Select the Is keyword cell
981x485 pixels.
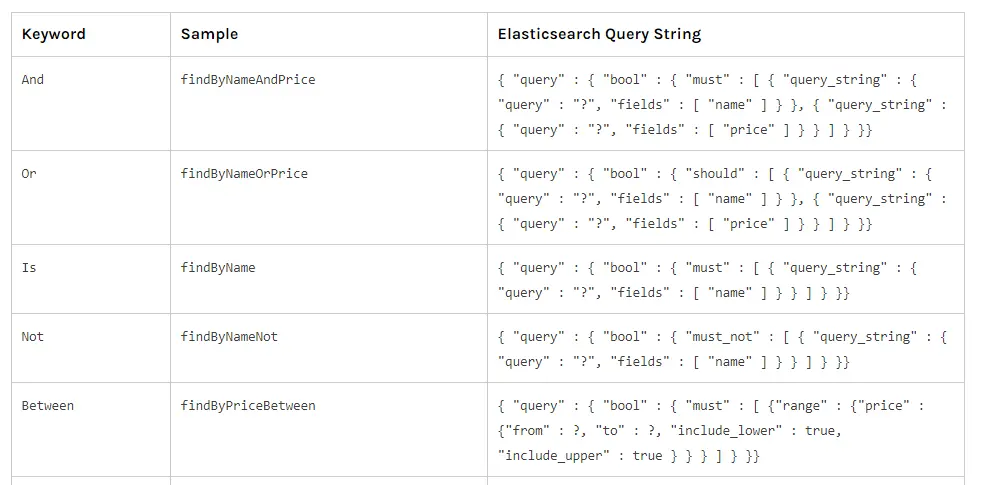point(29,267)
